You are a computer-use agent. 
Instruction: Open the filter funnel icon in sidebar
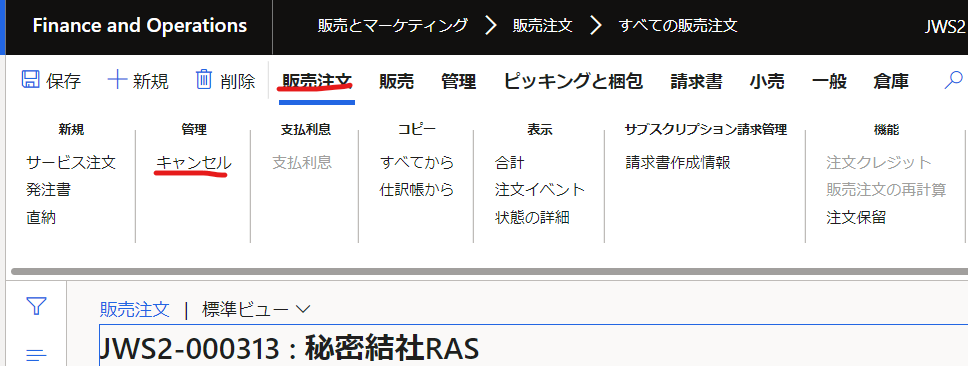pos(36,306)
